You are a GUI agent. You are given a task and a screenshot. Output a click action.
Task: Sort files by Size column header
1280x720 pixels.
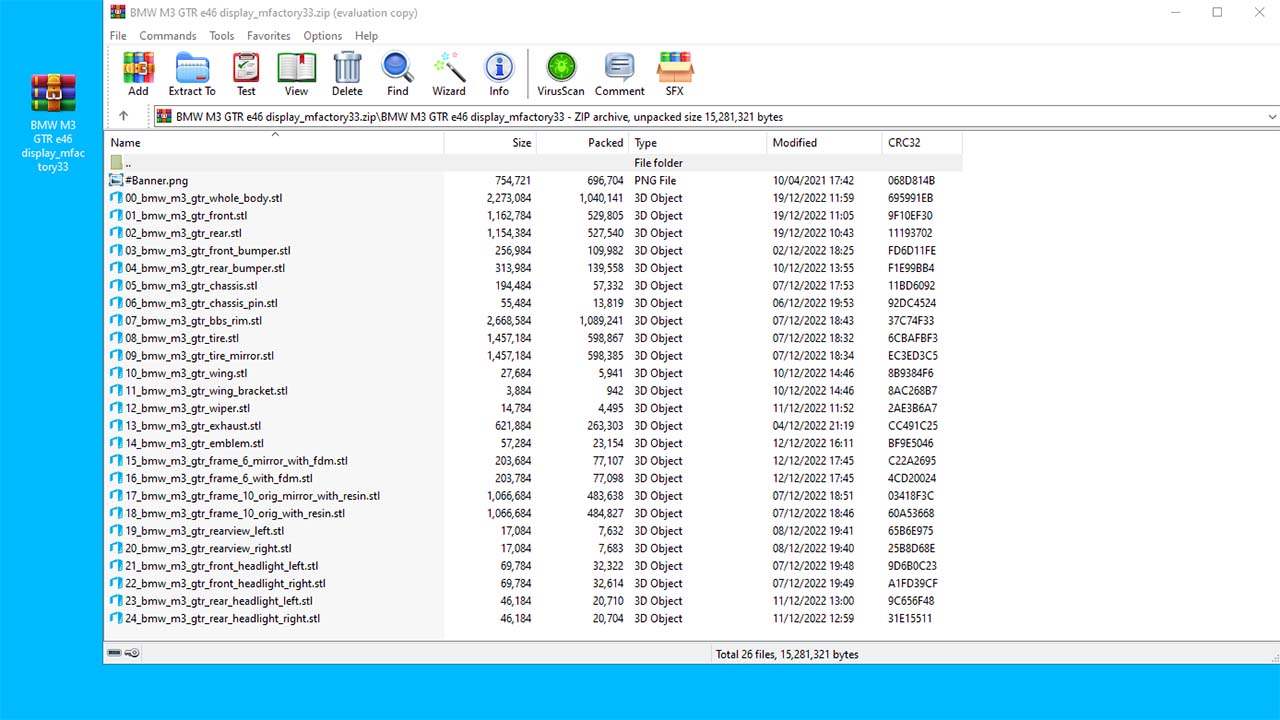click(x=491, y=143)
